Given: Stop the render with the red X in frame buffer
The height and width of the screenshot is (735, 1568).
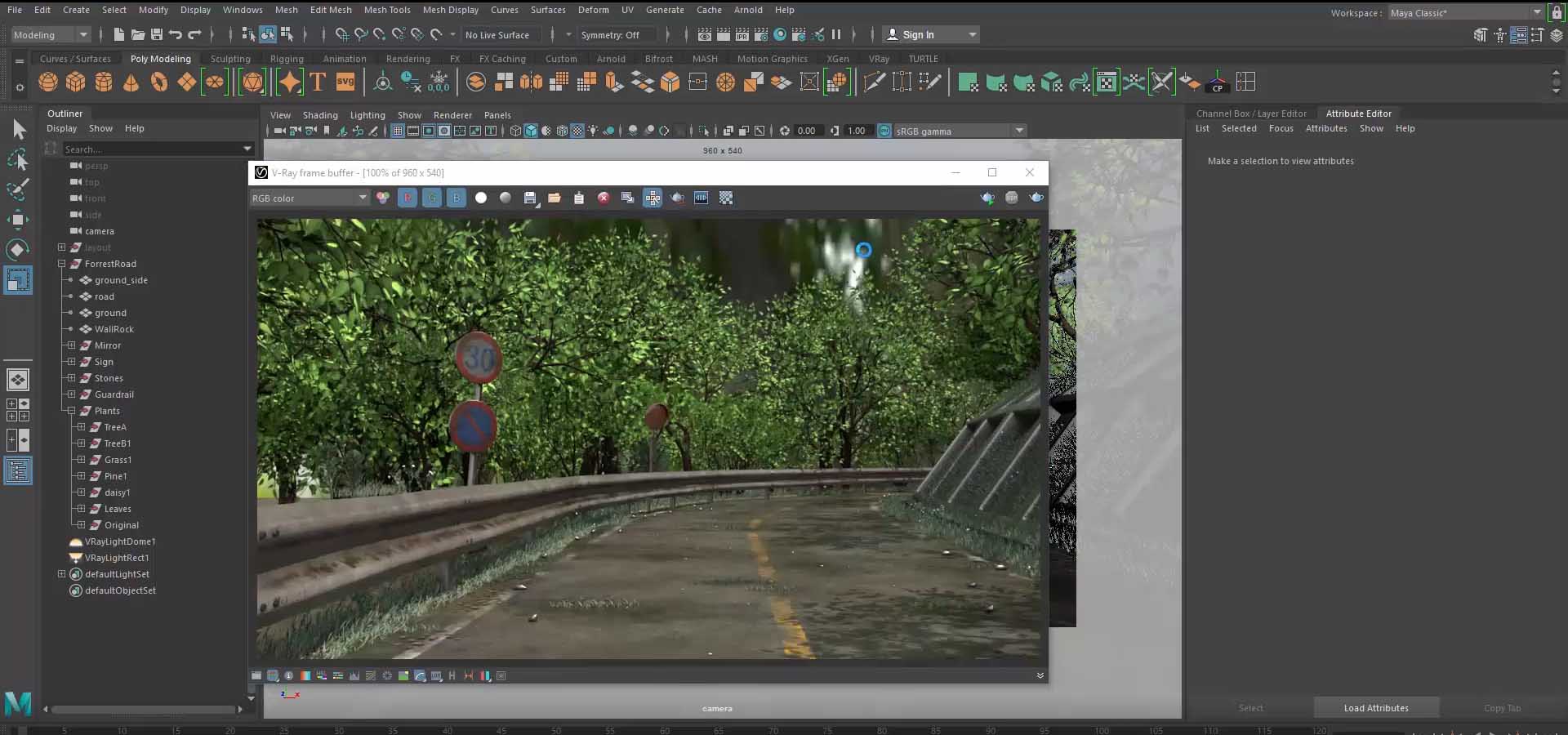Looking at the screenshot, I should pos(604,198).
